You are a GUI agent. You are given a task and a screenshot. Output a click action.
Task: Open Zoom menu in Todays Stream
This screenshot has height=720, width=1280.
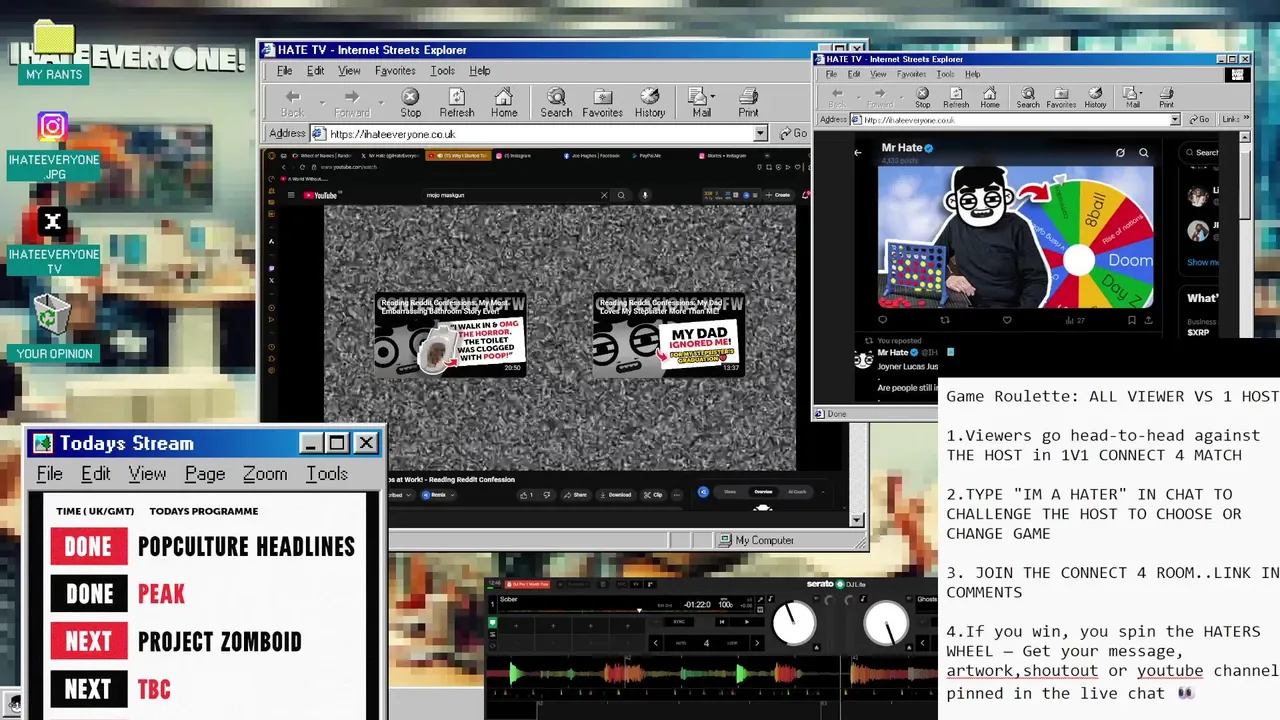tap(265, 474)
